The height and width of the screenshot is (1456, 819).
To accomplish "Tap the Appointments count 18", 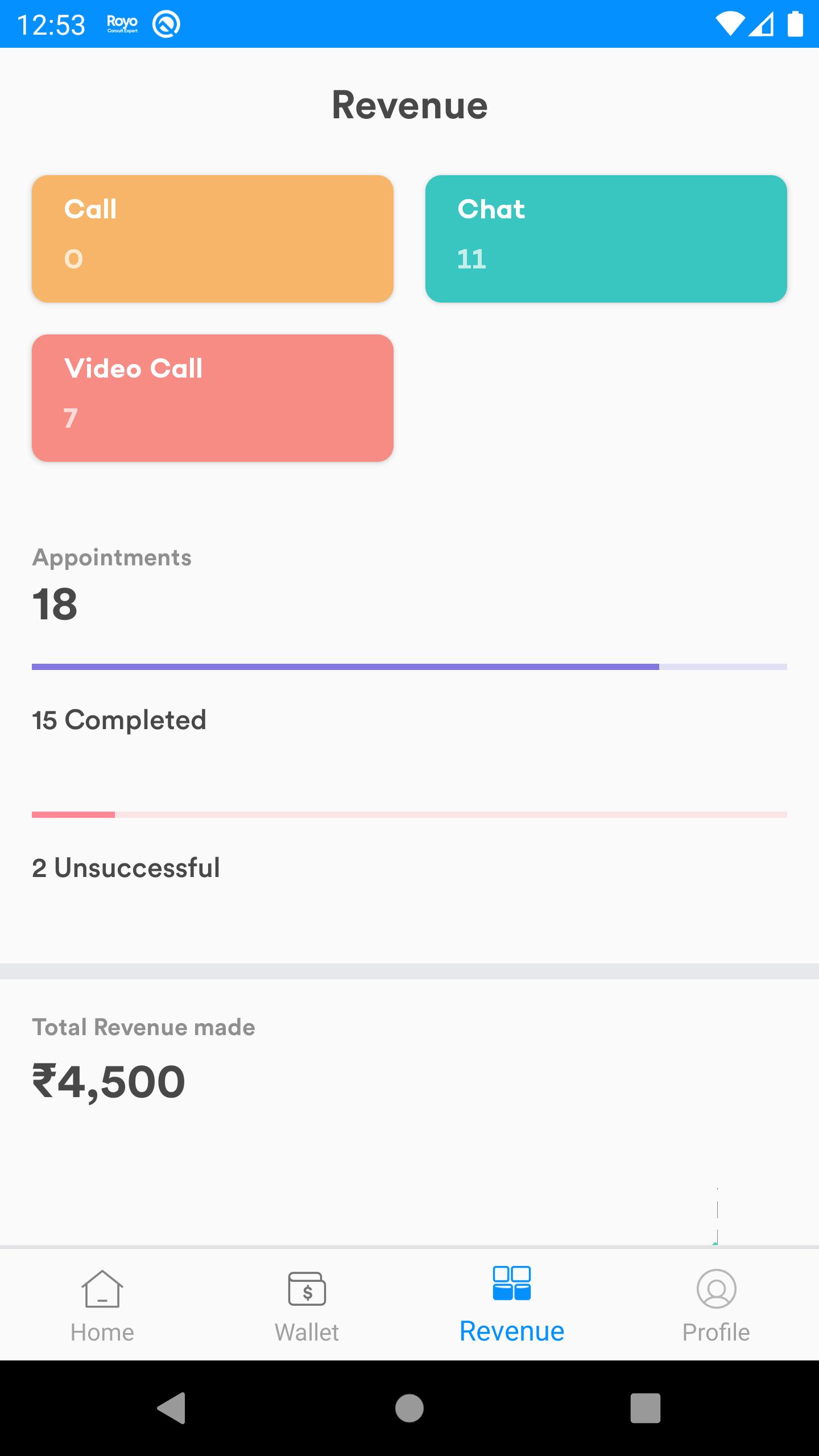I will click(x=55, y=604).
